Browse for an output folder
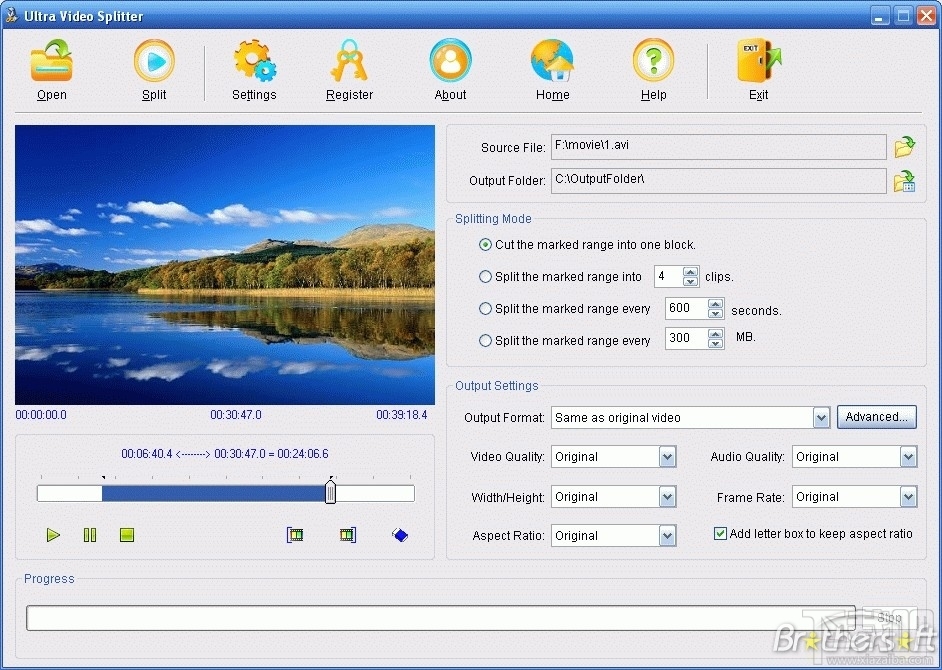The image size is (942, 670). (x=904, y=181)
